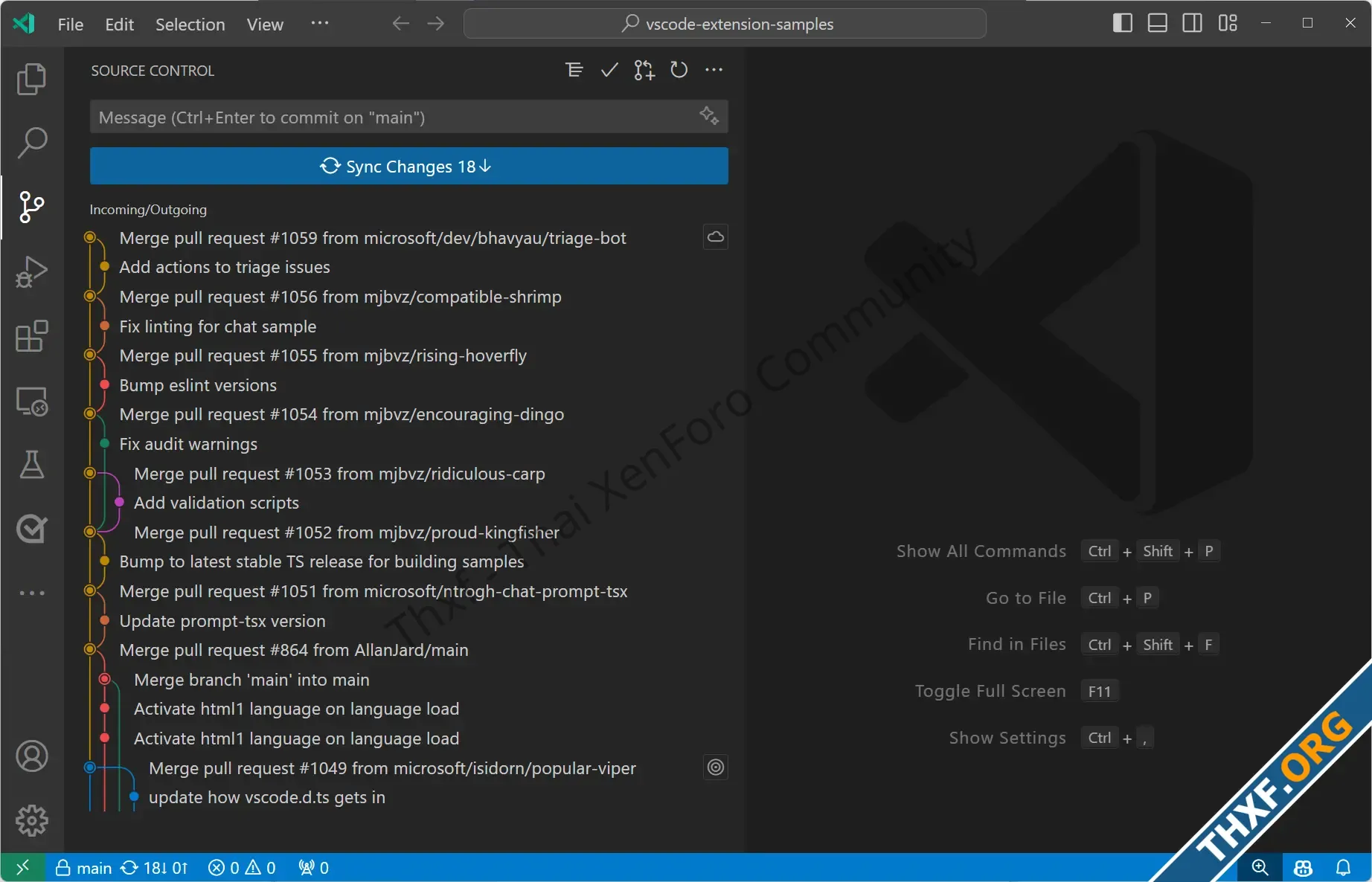
Task: Toggle the secondary side bar
Action: pyautogui.click(x=1192, y=23)
